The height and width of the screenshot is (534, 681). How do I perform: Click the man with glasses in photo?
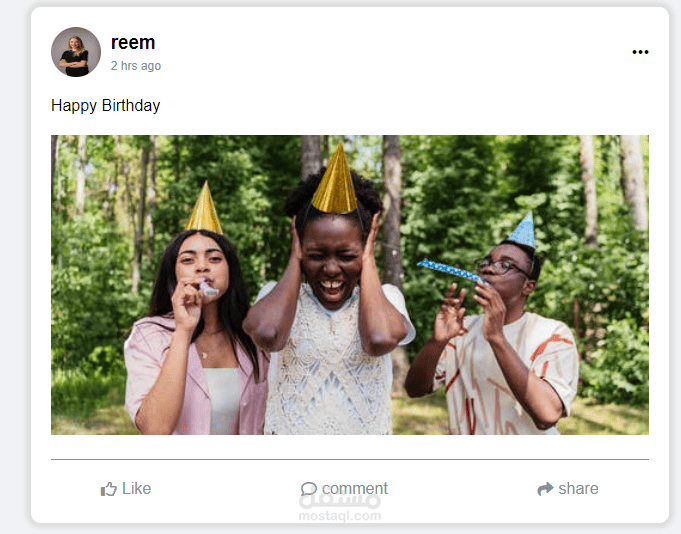[493, 339]
